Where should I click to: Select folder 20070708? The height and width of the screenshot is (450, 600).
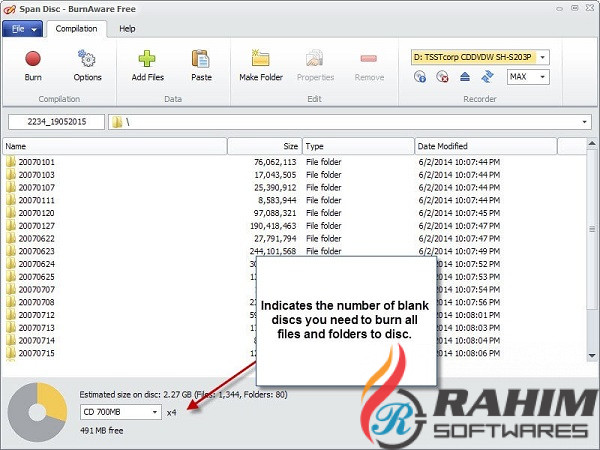(x=36, y=302)
